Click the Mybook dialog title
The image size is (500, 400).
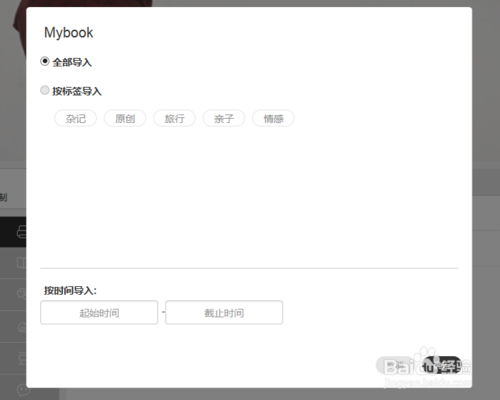point(69,33)
